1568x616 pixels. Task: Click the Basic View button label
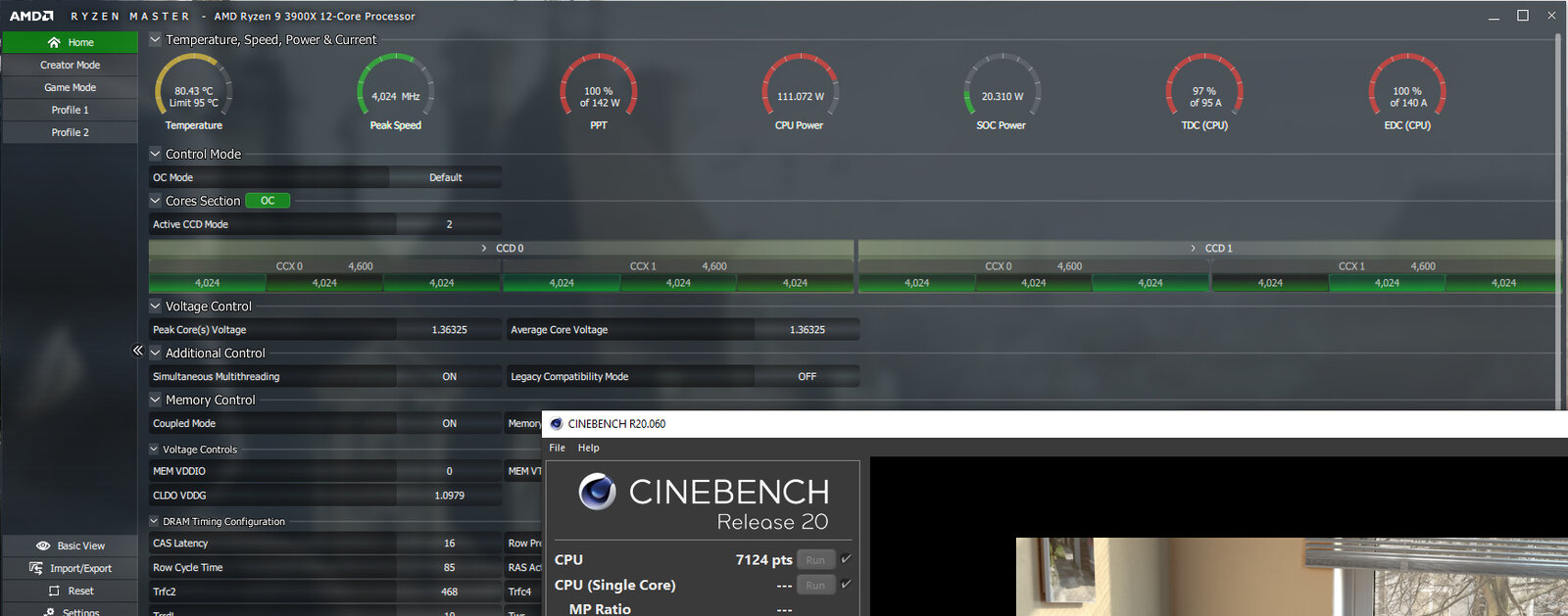81,545
